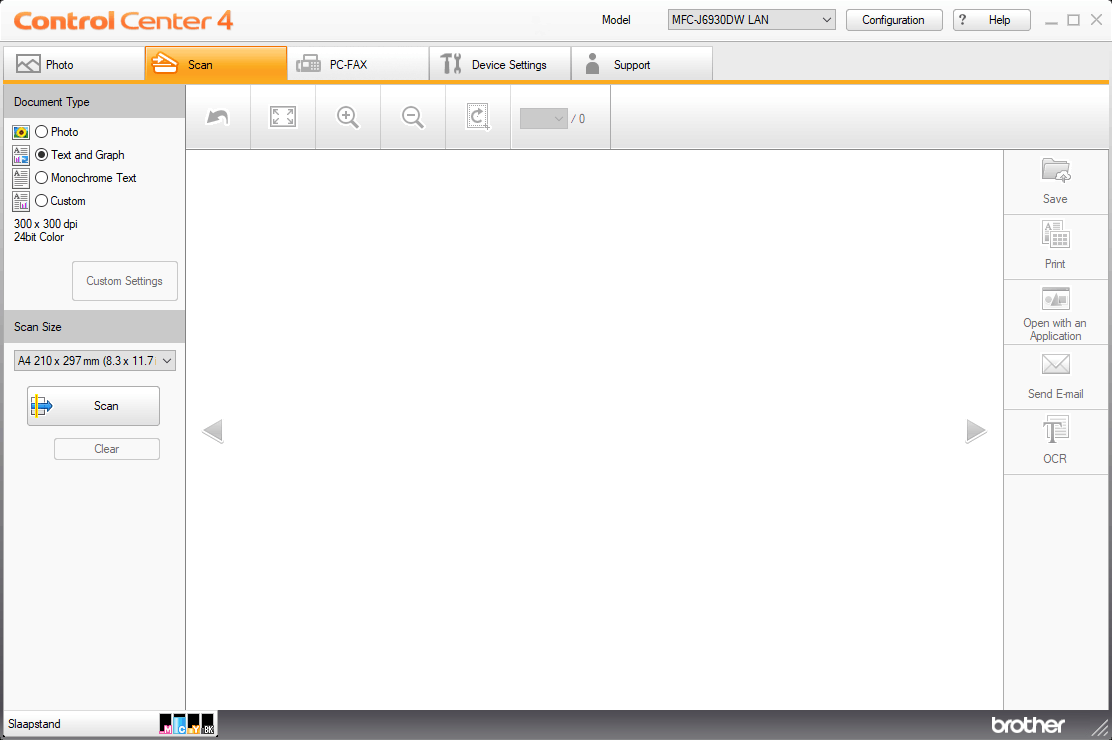Minimize the Control Center window
Image resolution: width=1112 pixels, height=740 pixels.
(x=1052, y=21)
